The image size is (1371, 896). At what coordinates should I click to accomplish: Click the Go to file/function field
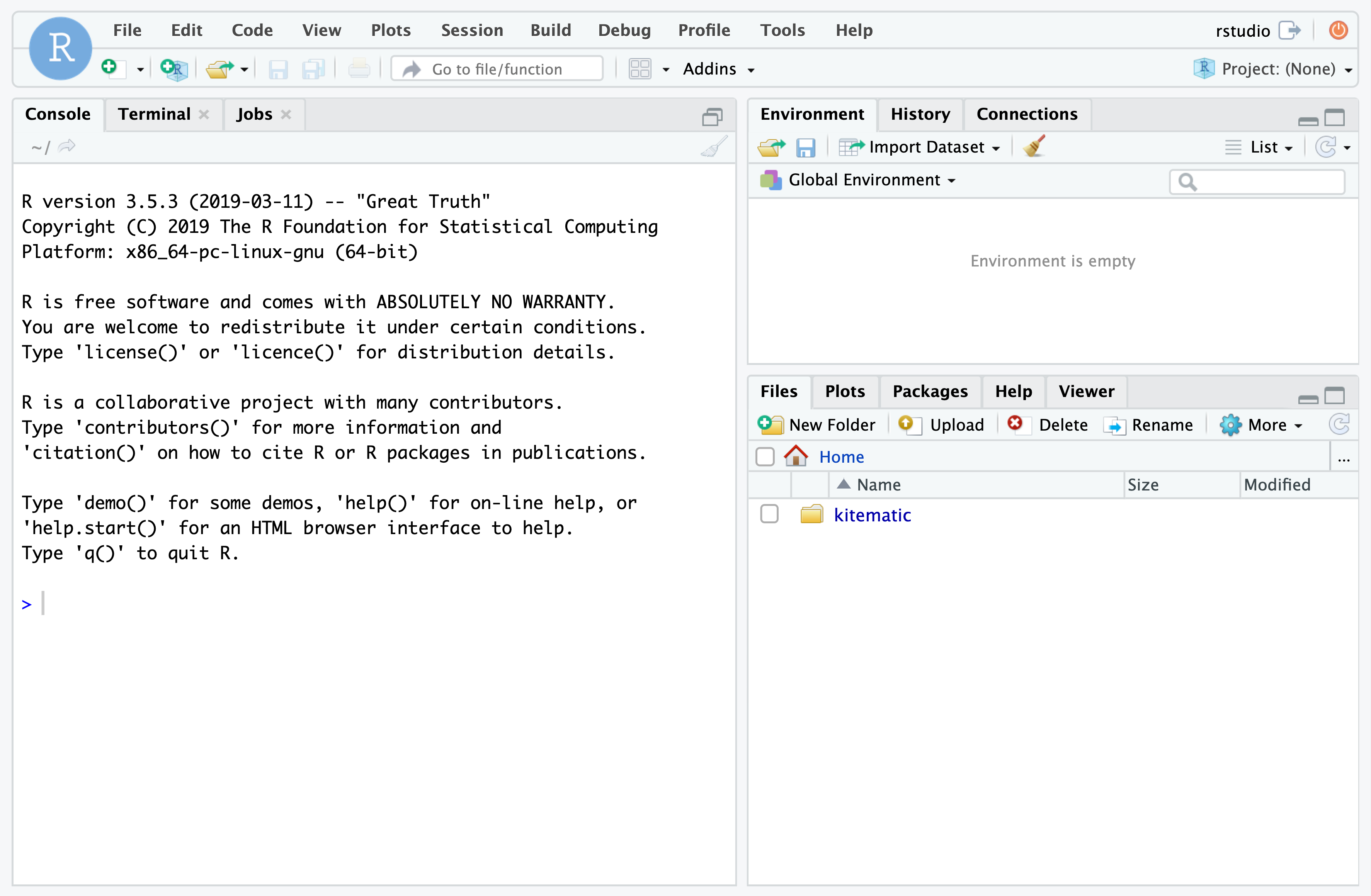497,69
